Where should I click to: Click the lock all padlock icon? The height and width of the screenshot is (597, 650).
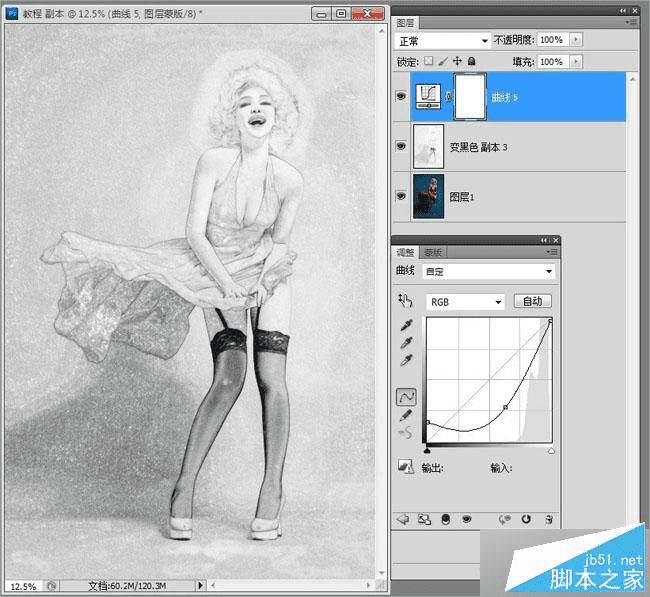[471, 61]
